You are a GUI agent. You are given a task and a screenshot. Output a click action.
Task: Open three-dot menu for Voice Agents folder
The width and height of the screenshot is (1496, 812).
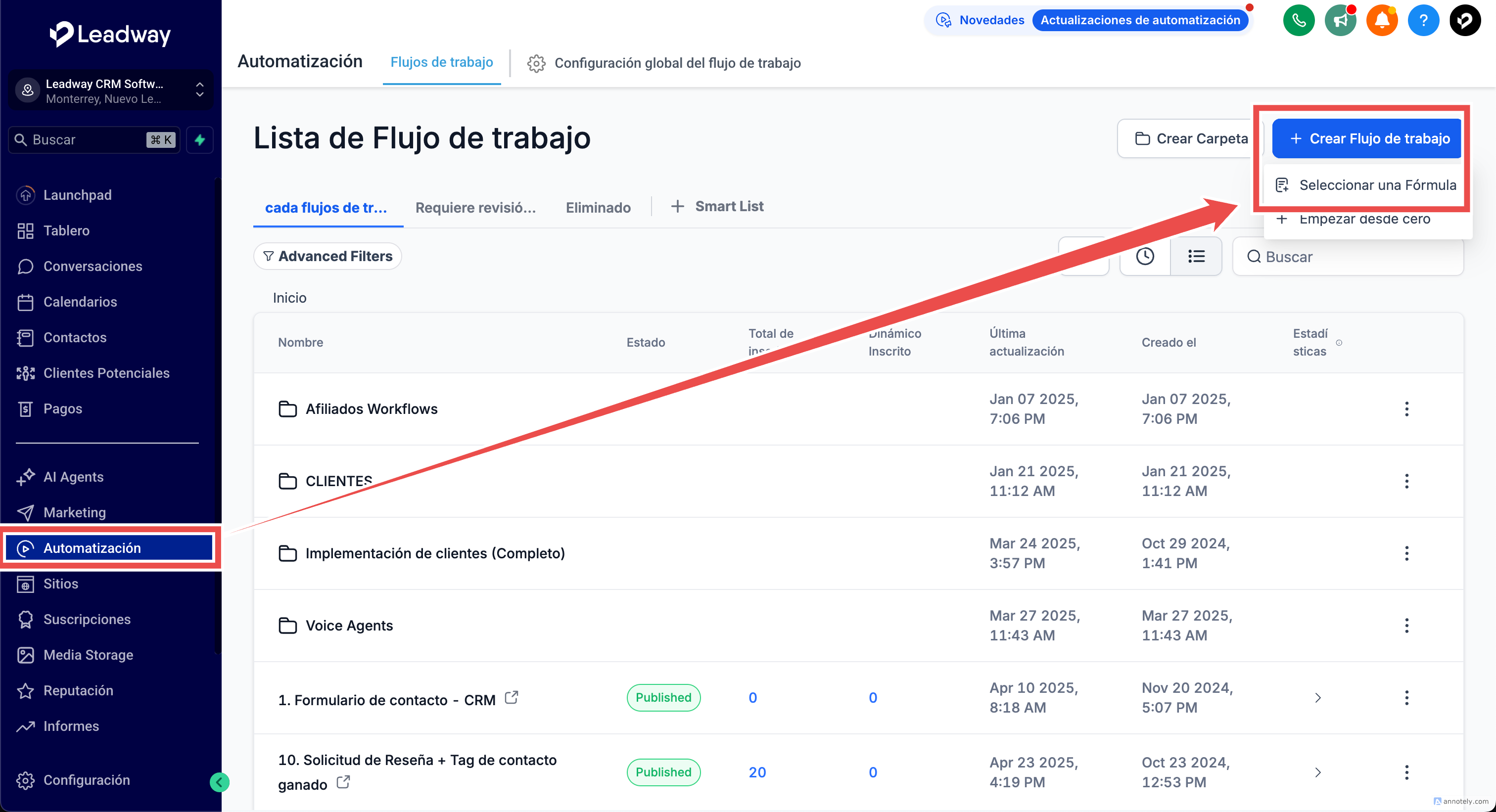[1406, 626]
